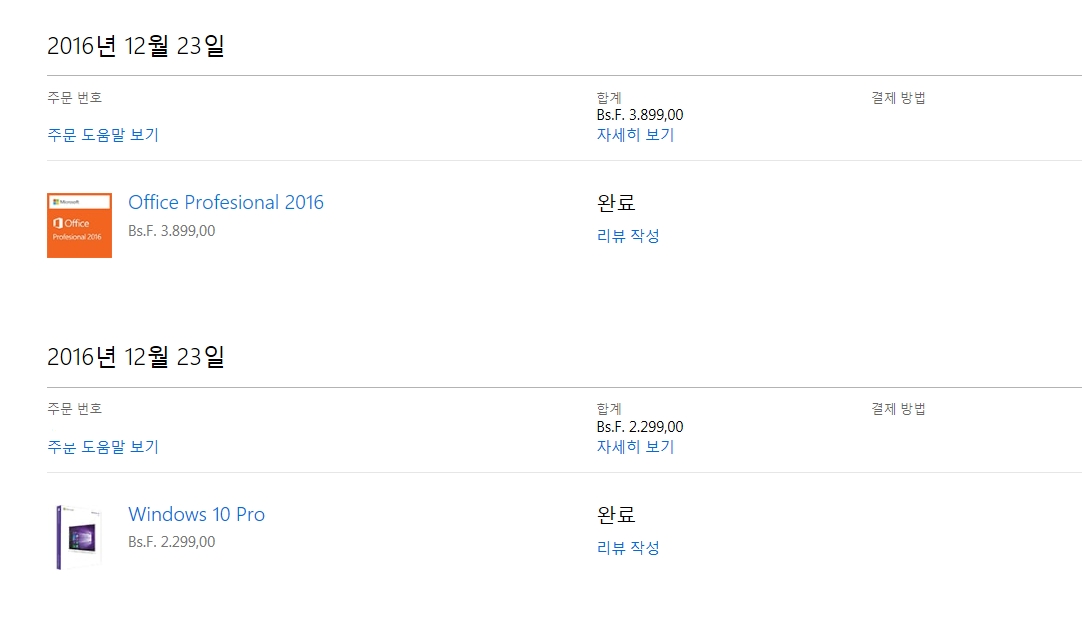Click the 합계 total amount Bs.F. 3.899,00

[x=640, y=115]
